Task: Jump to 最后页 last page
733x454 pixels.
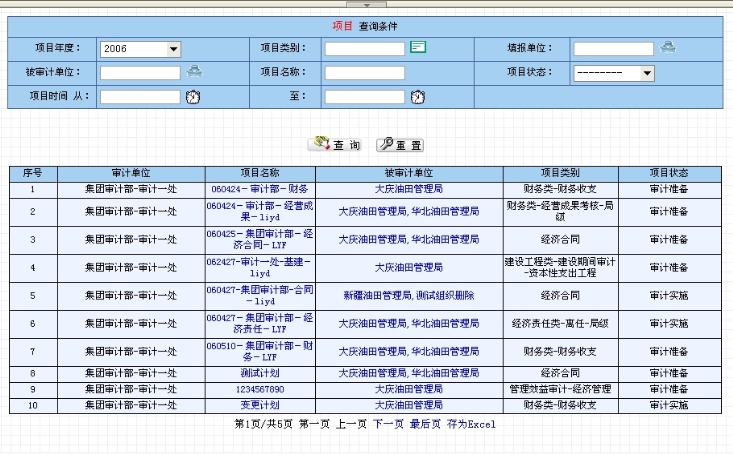Action: click(x=425, y=424)
